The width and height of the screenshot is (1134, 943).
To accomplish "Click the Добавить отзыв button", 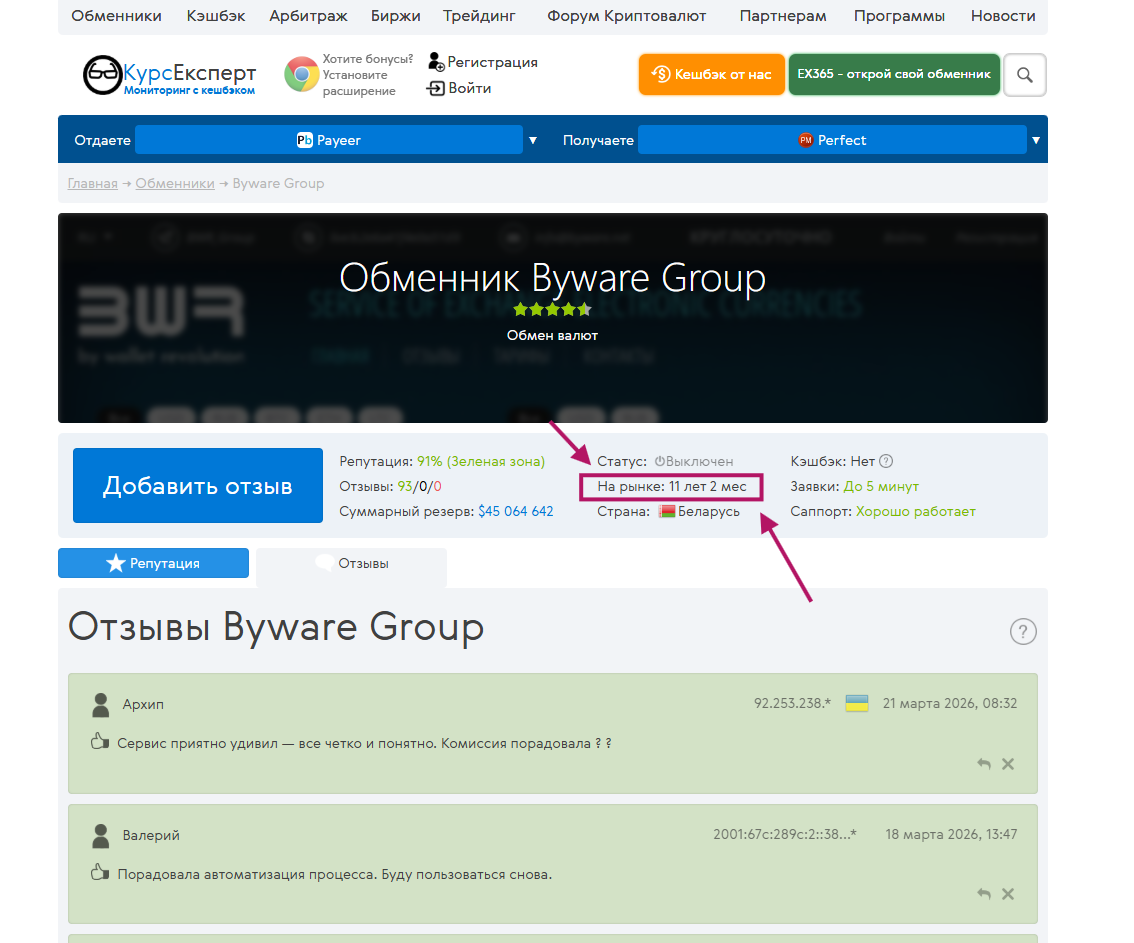I will pos(197,485).
